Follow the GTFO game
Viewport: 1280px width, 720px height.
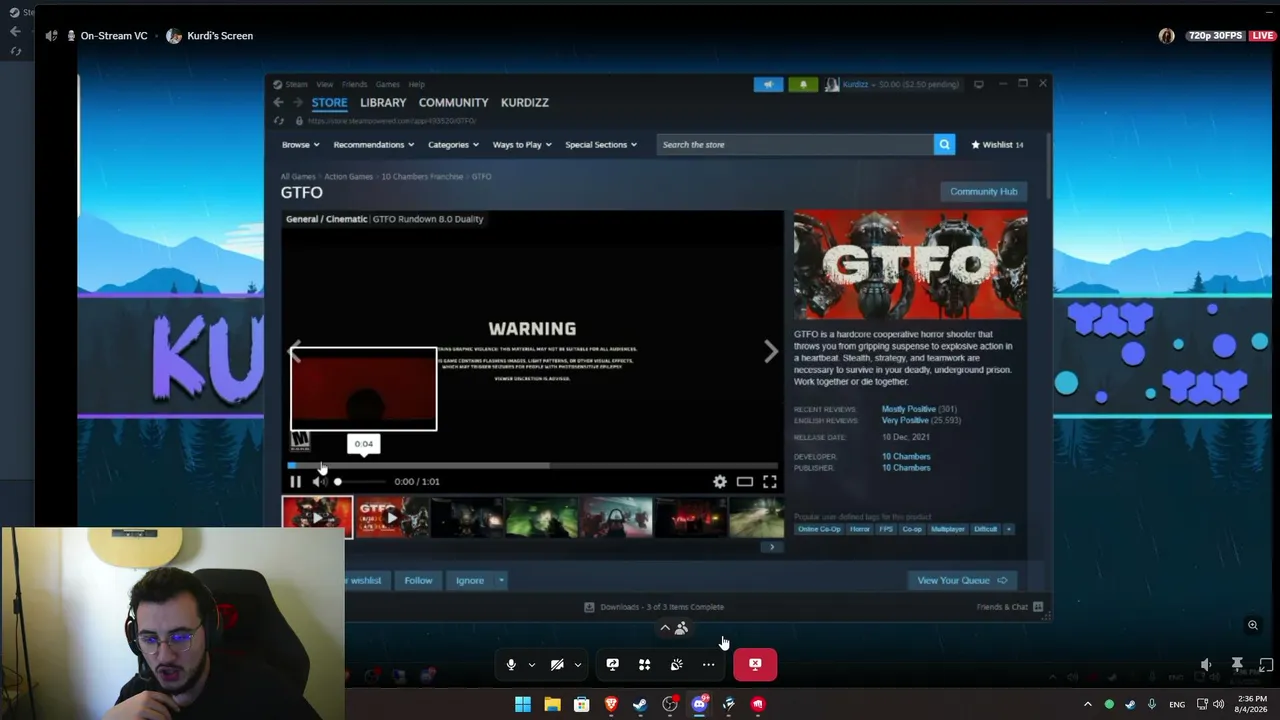click(418, 580)
